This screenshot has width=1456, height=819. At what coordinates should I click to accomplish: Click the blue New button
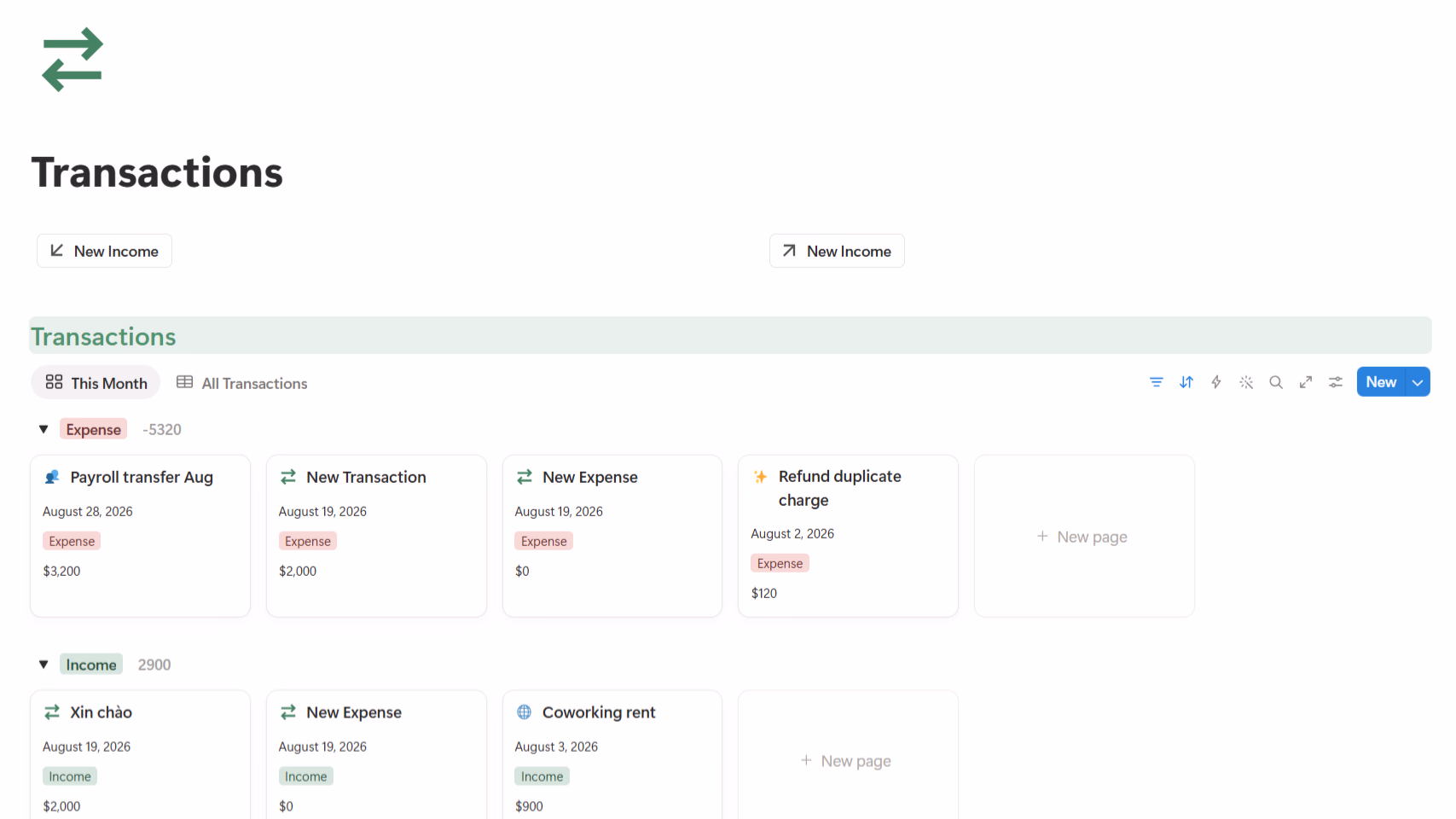coord(1381,382)
